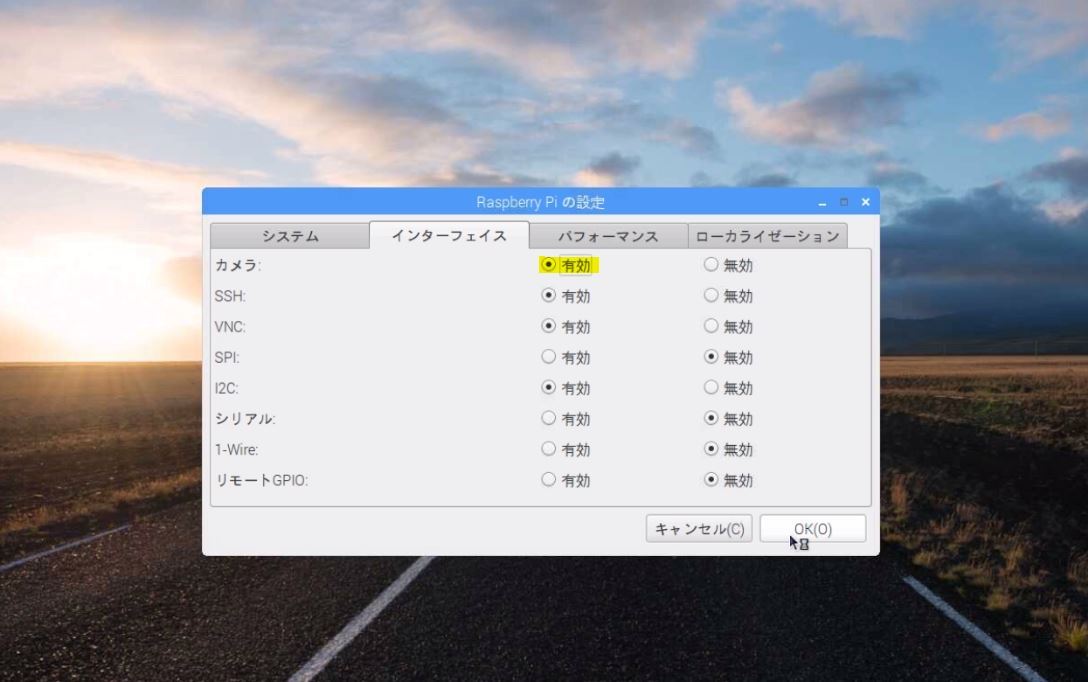Select SSH 有効 radio button
Screen dimensions: 1088x682
(548, 296)
